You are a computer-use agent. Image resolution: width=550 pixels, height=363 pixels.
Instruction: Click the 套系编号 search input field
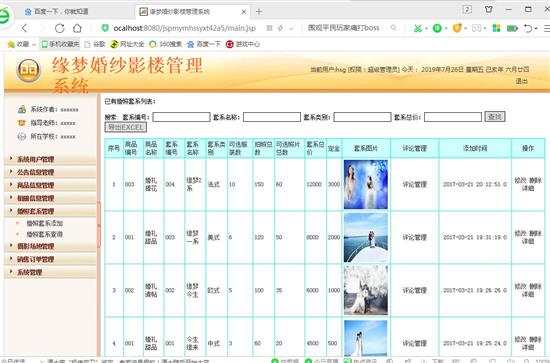point(181,117)
